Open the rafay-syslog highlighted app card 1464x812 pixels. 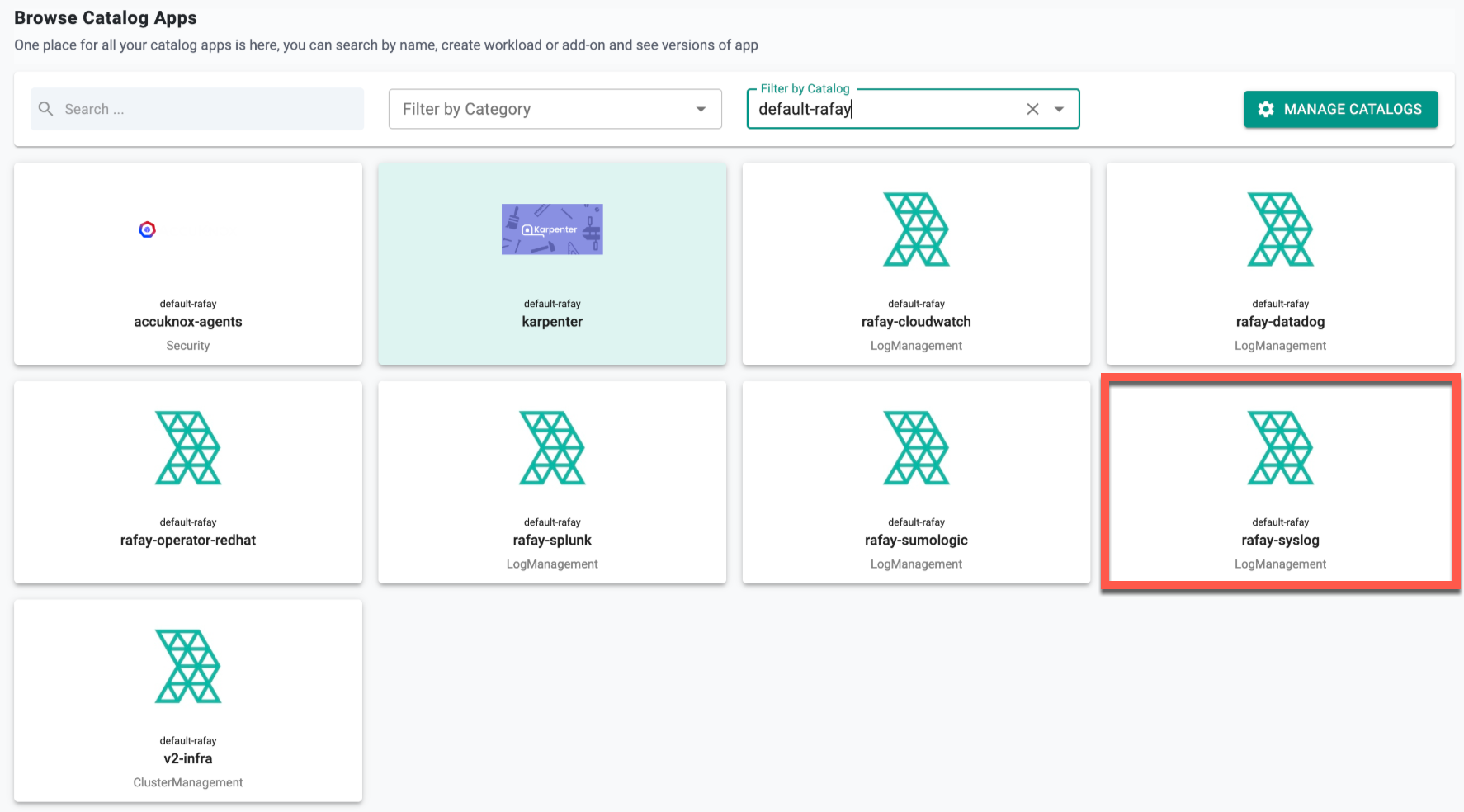pyautogui.click(x=1280, y=483)
